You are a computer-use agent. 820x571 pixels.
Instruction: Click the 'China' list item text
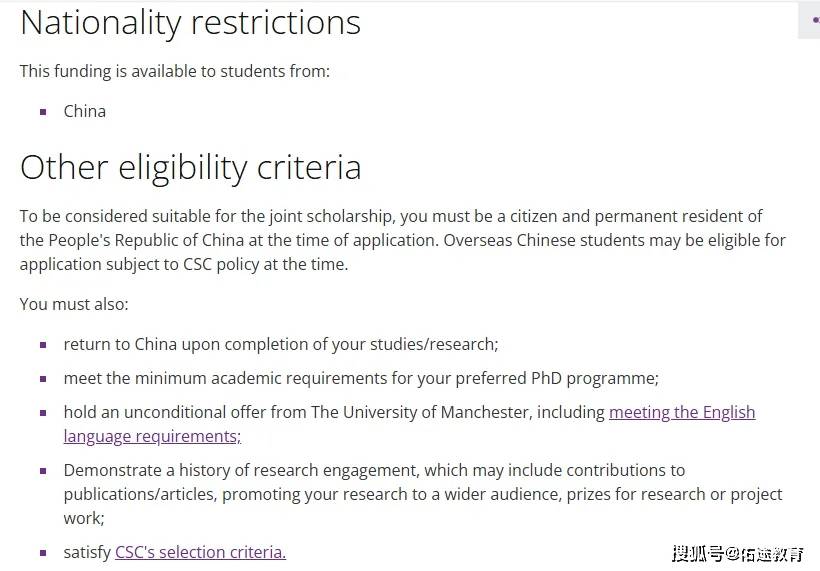[85, 111]
